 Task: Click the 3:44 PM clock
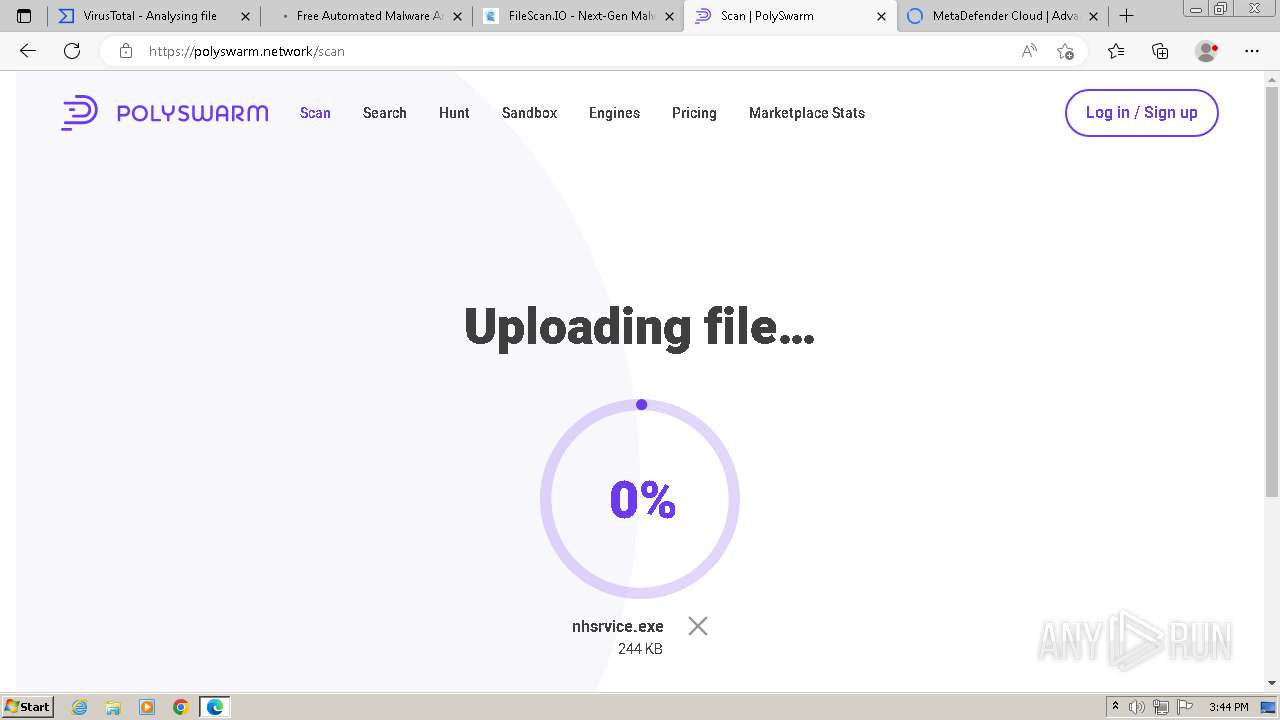[x=1229, y=707]
